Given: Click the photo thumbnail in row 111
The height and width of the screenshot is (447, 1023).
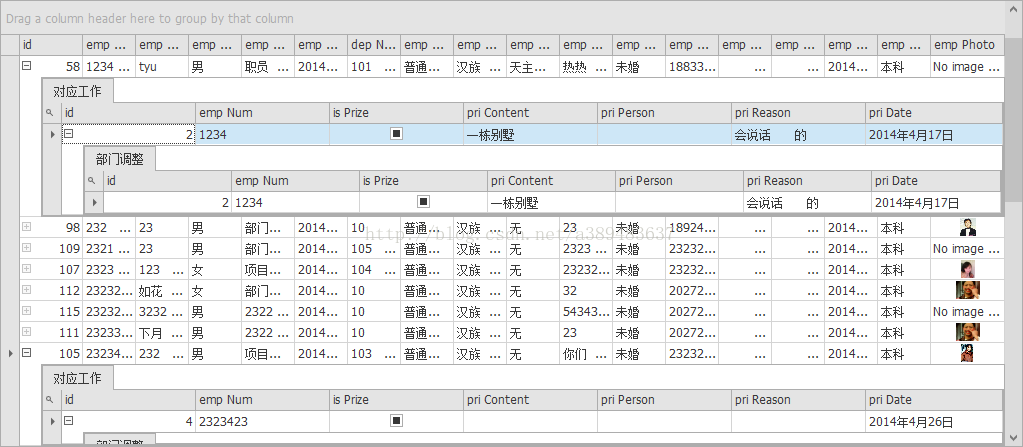Looking at the screenshot, I should 968,331.
